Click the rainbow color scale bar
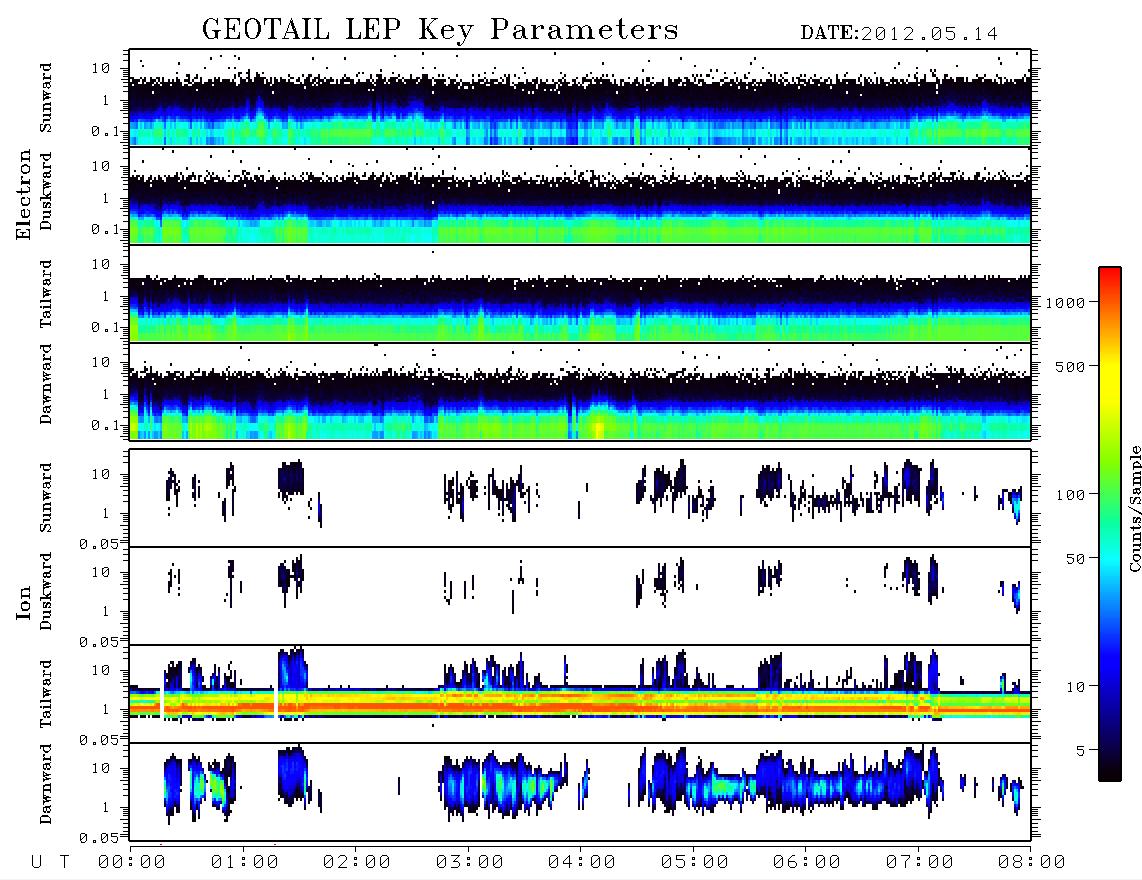The height and width of the screenshot is (880, 1142). (x=1110, y=524)
